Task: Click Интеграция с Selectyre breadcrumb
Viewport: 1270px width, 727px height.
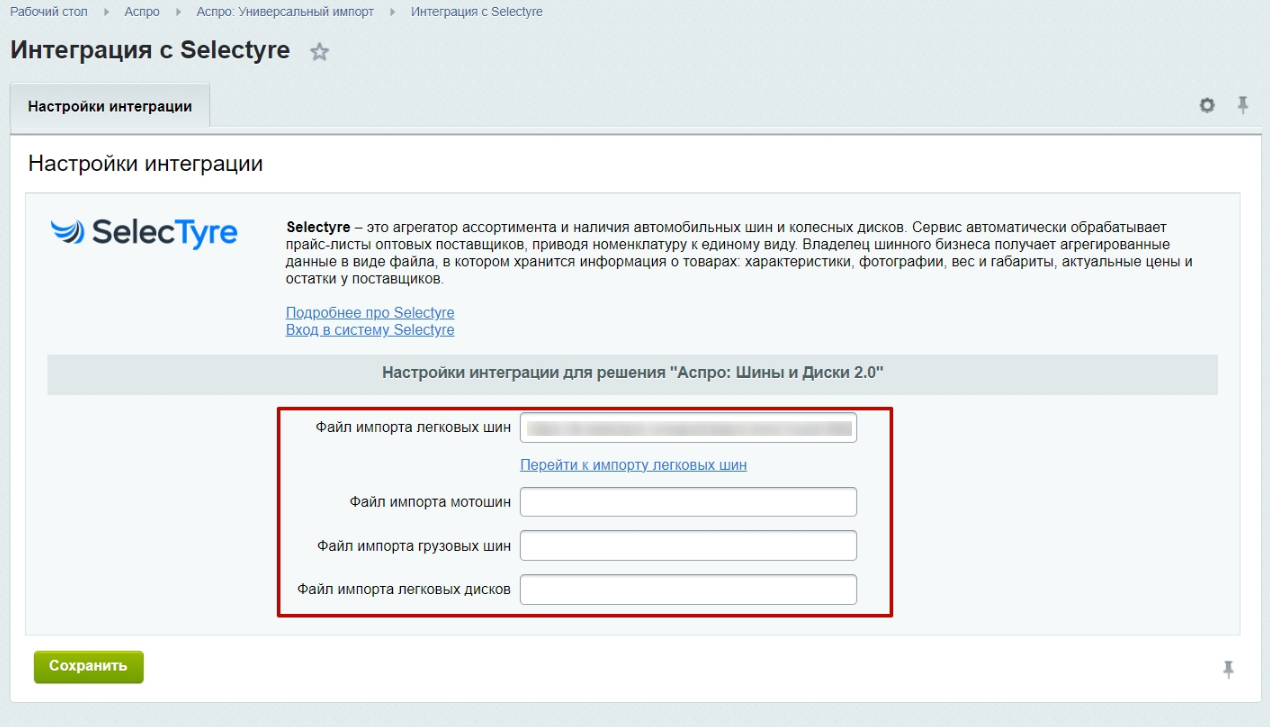Action: tap(477, 12)
